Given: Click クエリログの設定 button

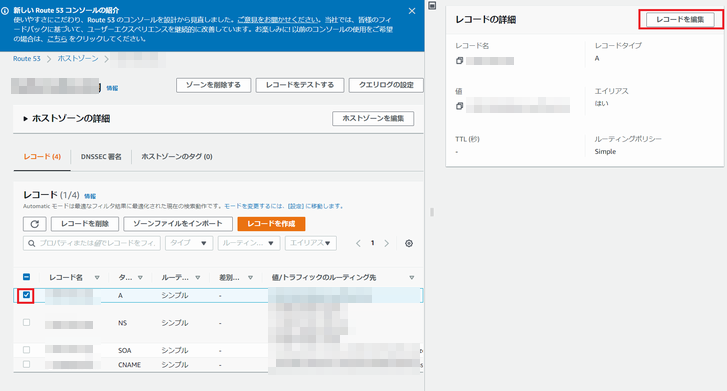Looking at the screenshot, I should (386, 85).
